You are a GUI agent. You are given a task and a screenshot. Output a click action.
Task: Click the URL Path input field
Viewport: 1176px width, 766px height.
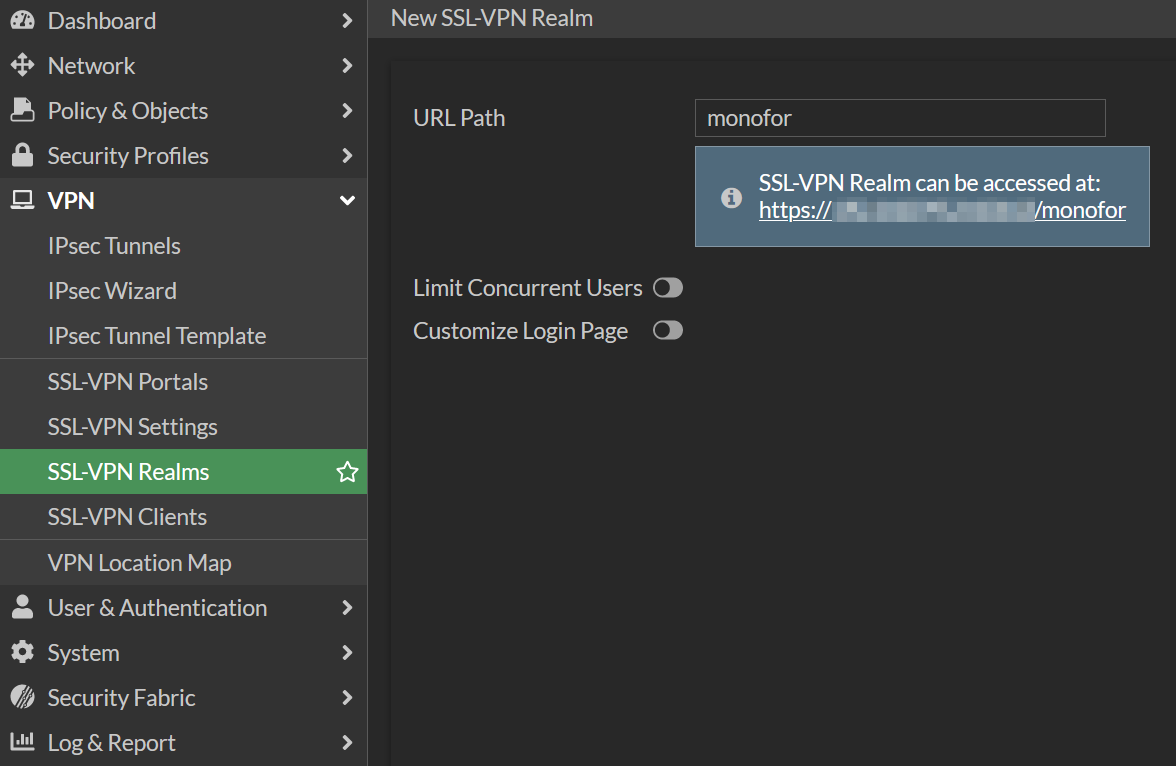[900, 118]
